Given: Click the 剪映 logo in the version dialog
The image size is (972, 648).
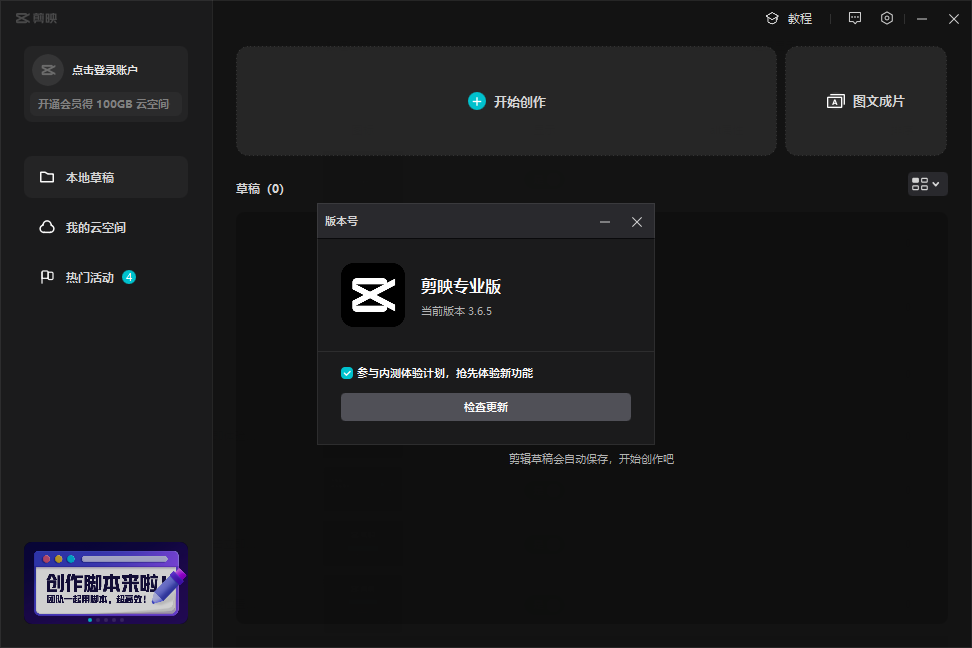Looking at the screenshot, I should coord(373,295).
